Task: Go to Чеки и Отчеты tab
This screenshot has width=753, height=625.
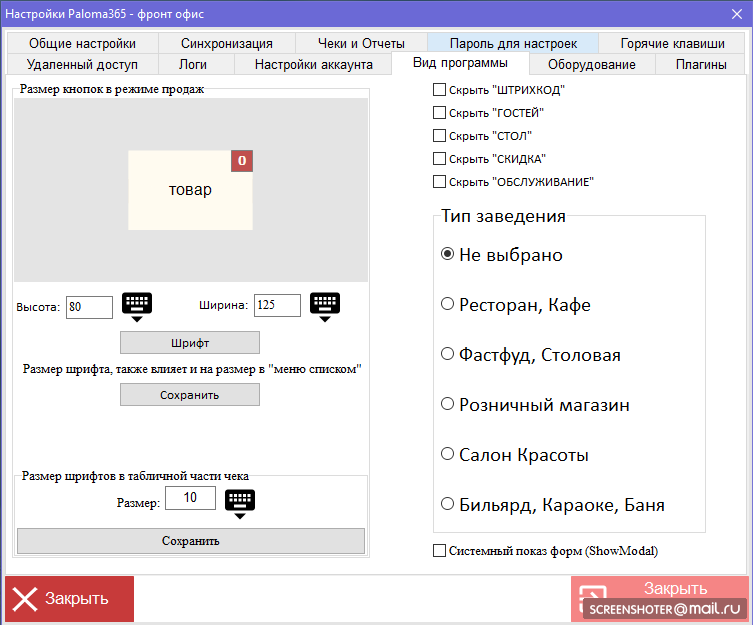Action: 361,44
